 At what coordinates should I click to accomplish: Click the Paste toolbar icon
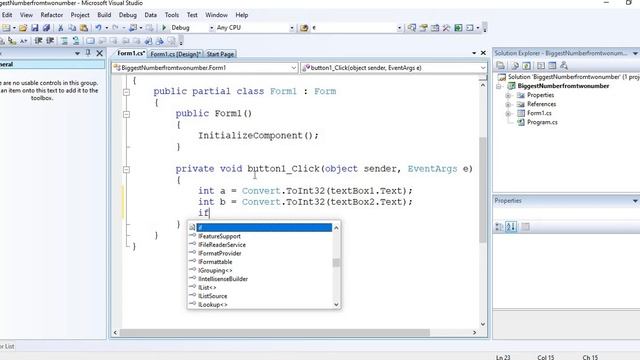click(x=84, y=28)
